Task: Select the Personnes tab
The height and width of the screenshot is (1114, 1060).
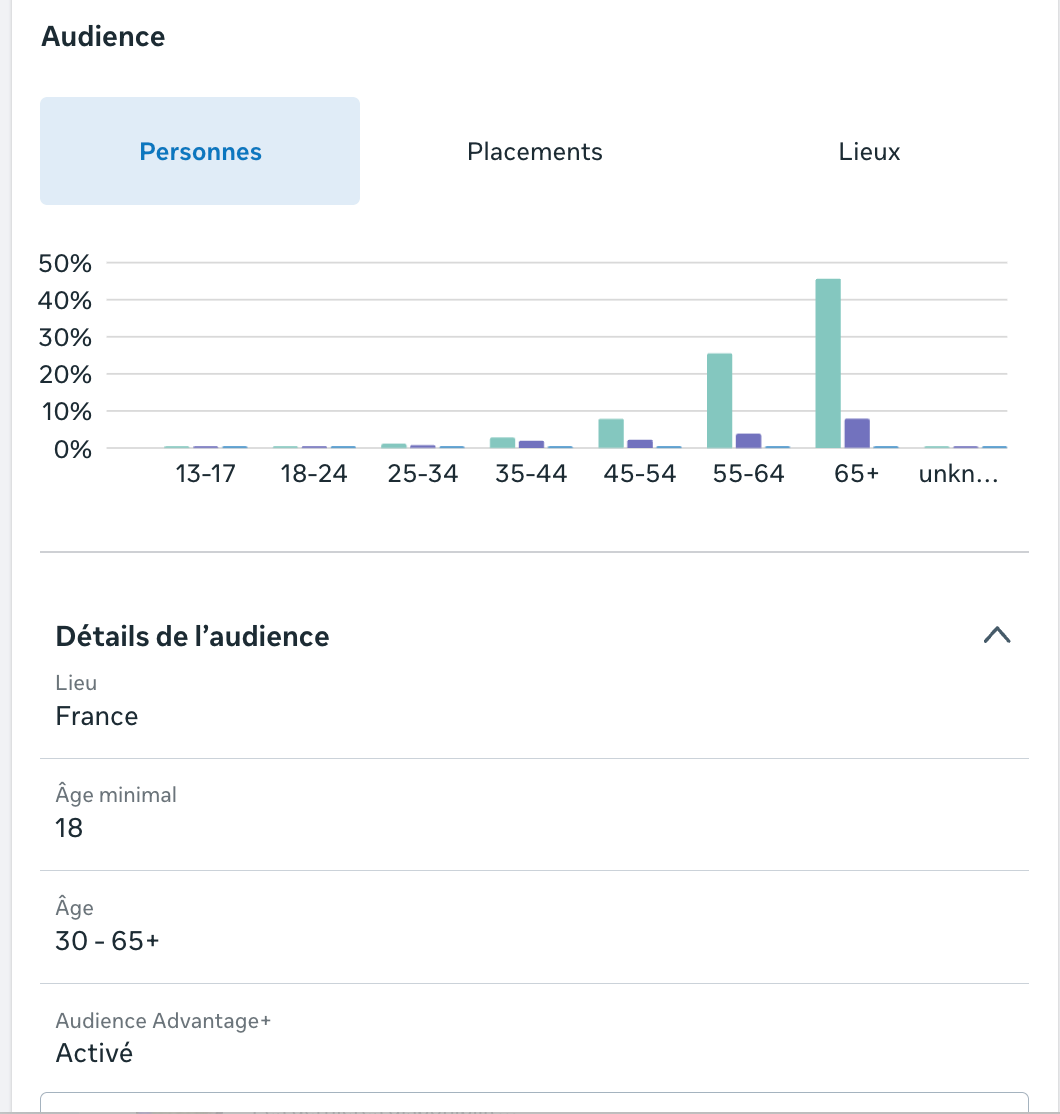Action: (200, 151)
